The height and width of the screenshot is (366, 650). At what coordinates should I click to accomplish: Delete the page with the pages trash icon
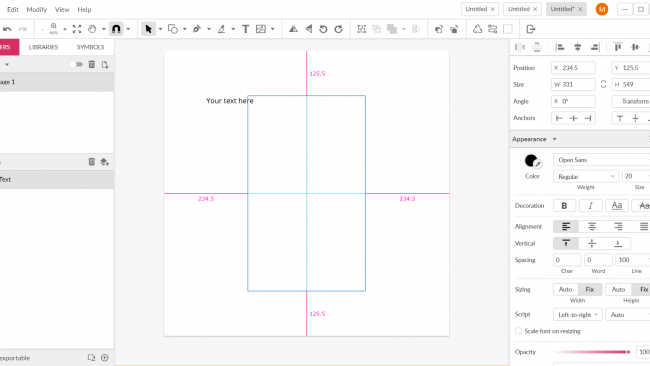92,64
